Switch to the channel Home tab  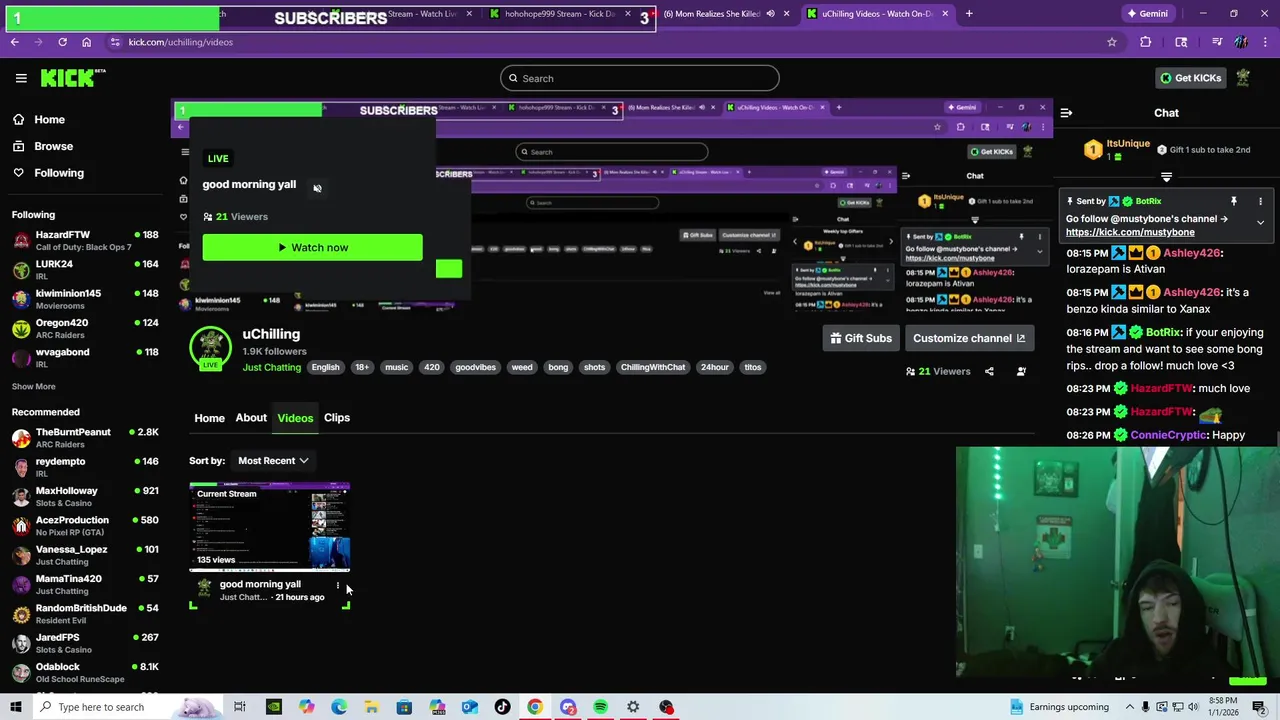point(209,418)
